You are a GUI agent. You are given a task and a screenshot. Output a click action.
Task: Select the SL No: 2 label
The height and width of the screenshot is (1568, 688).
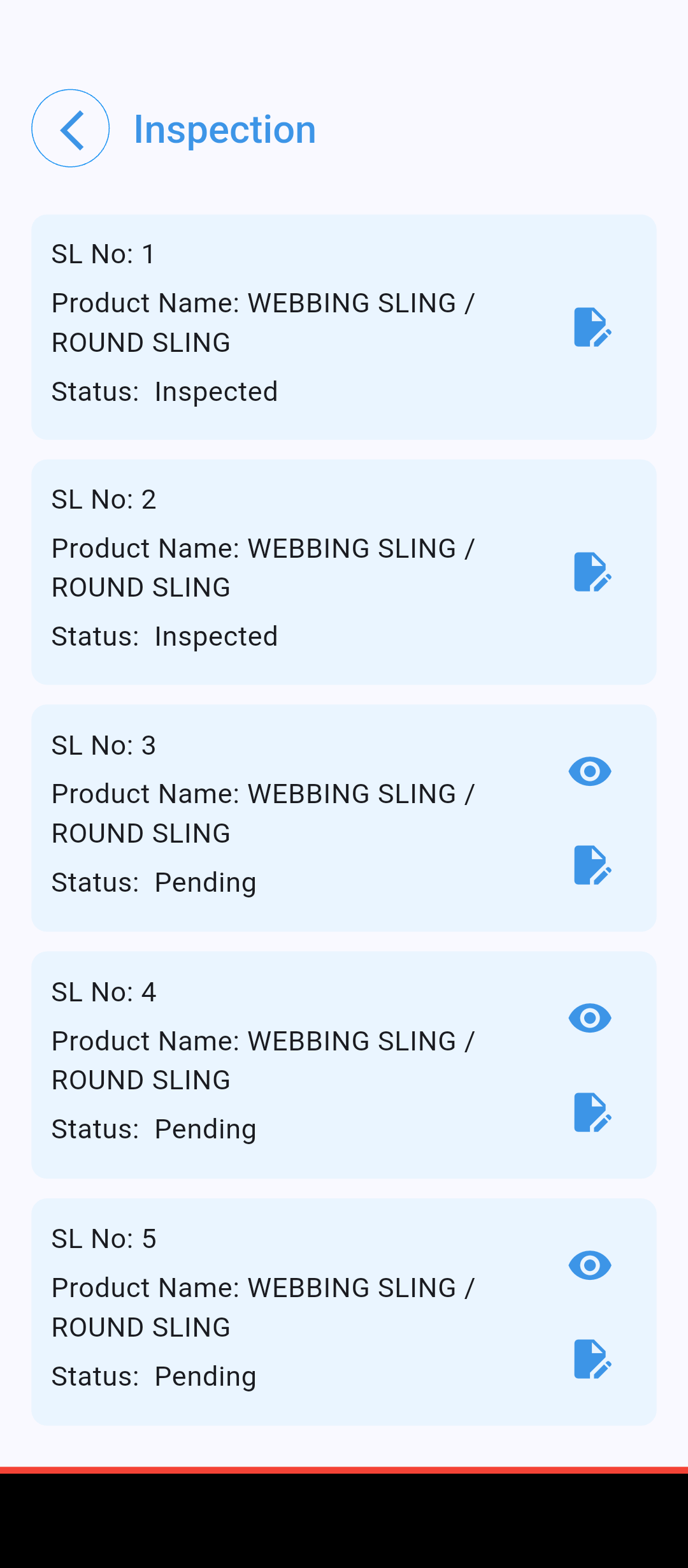click(x=104, y=500)
